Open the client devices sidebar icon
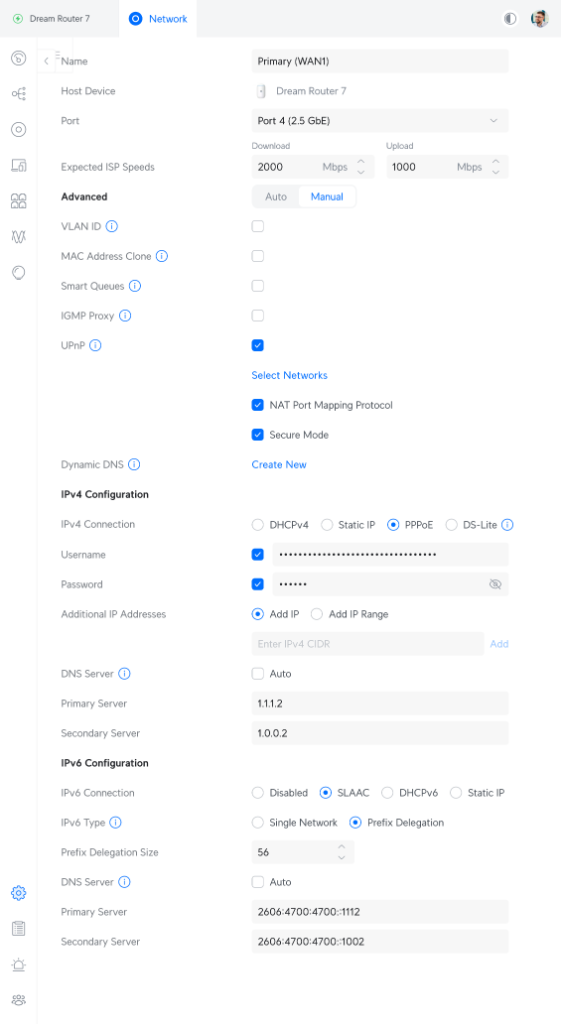The height and width of the screenshot is (1024, 561). 18,165
